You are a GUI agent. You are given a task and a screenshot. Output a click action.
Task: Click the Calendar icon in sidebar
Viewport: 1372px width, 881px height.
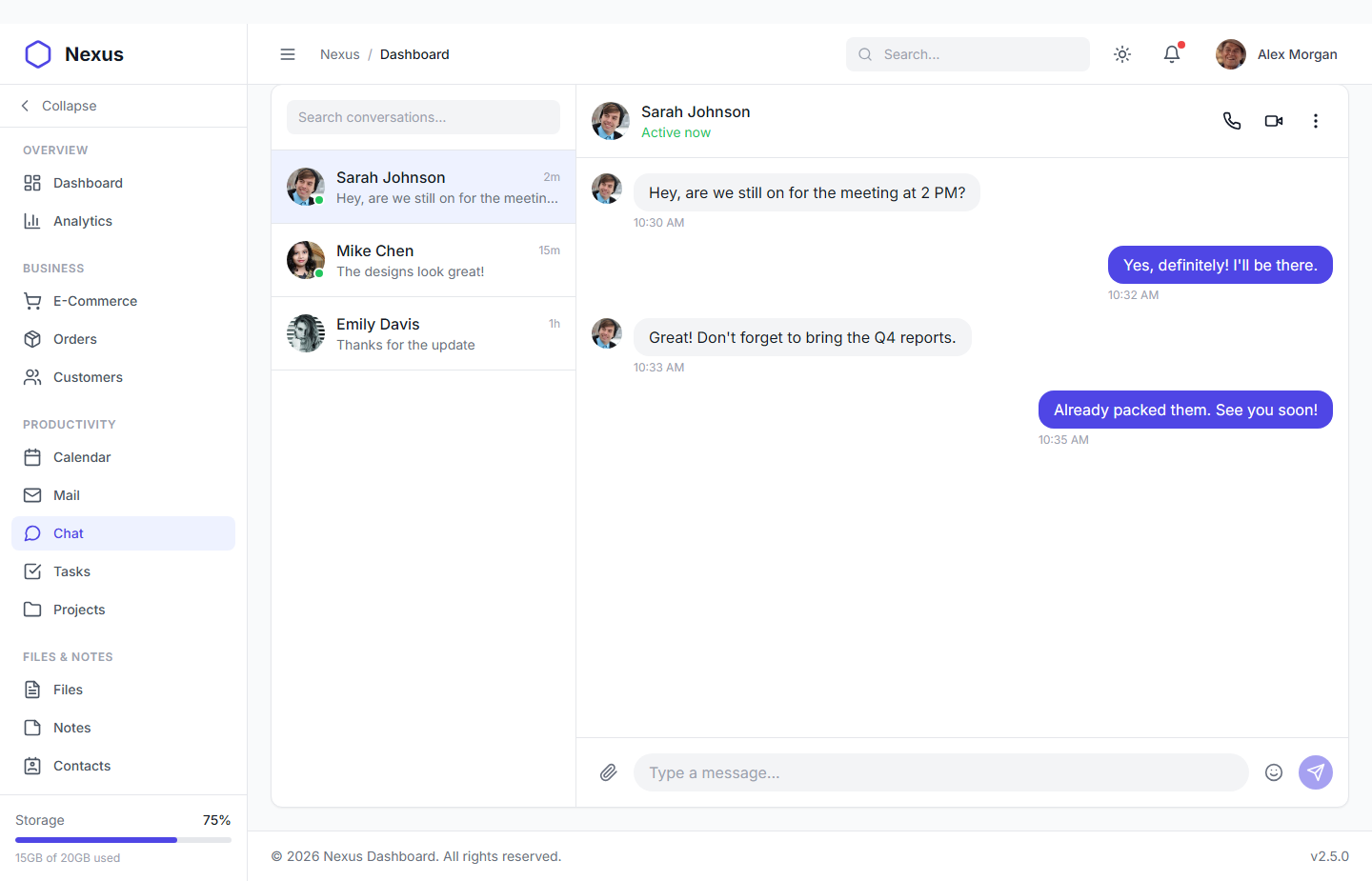click(x=32, y=457)
